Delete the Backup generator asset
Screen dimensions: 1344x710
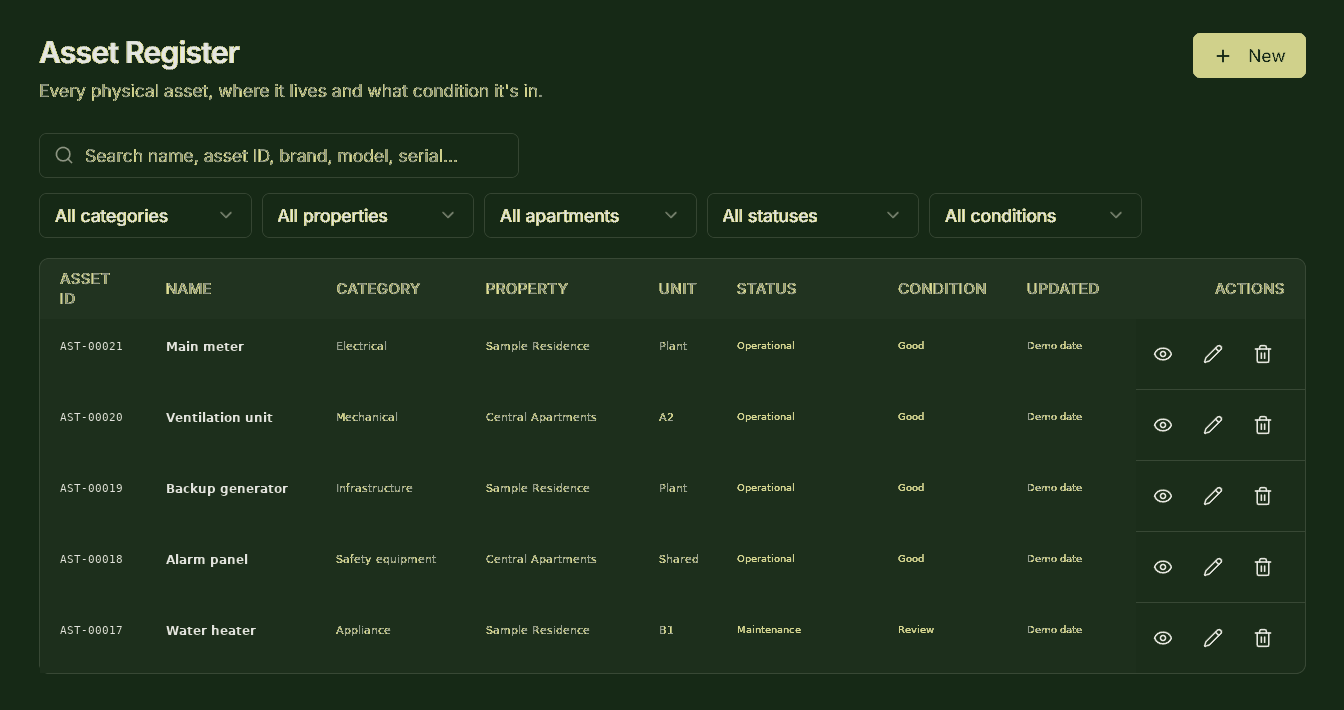pyautogui.click(x=1263, y=496)
